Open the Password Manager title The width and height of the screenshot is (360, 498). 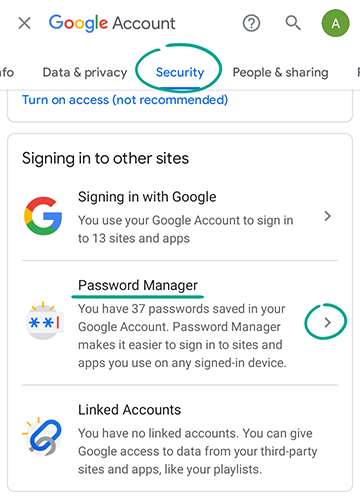(138, 285)
